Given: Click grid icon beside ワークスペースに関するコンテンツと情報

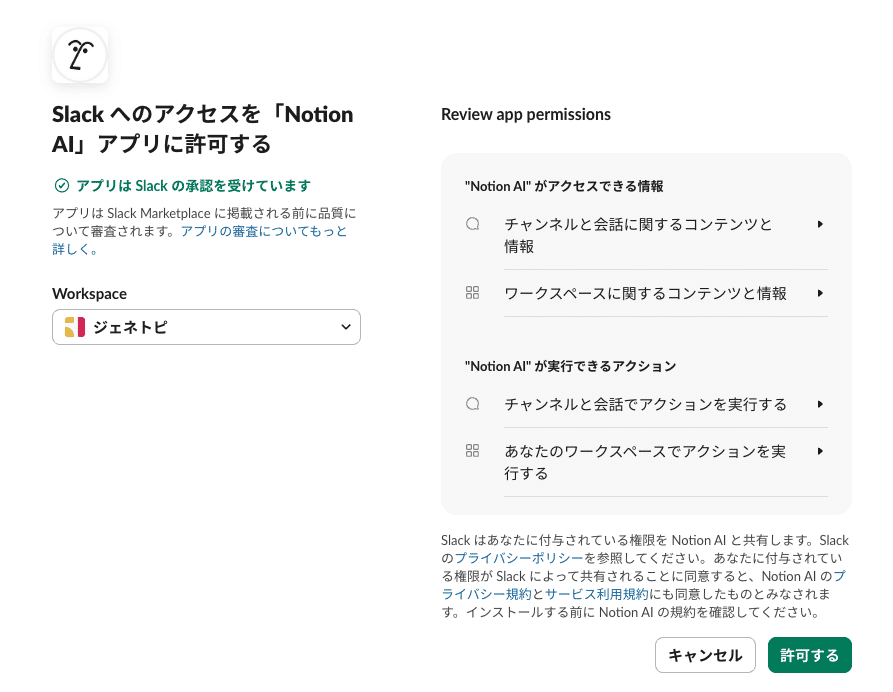Looking at the screenshot, I should (x=473, y=293).
